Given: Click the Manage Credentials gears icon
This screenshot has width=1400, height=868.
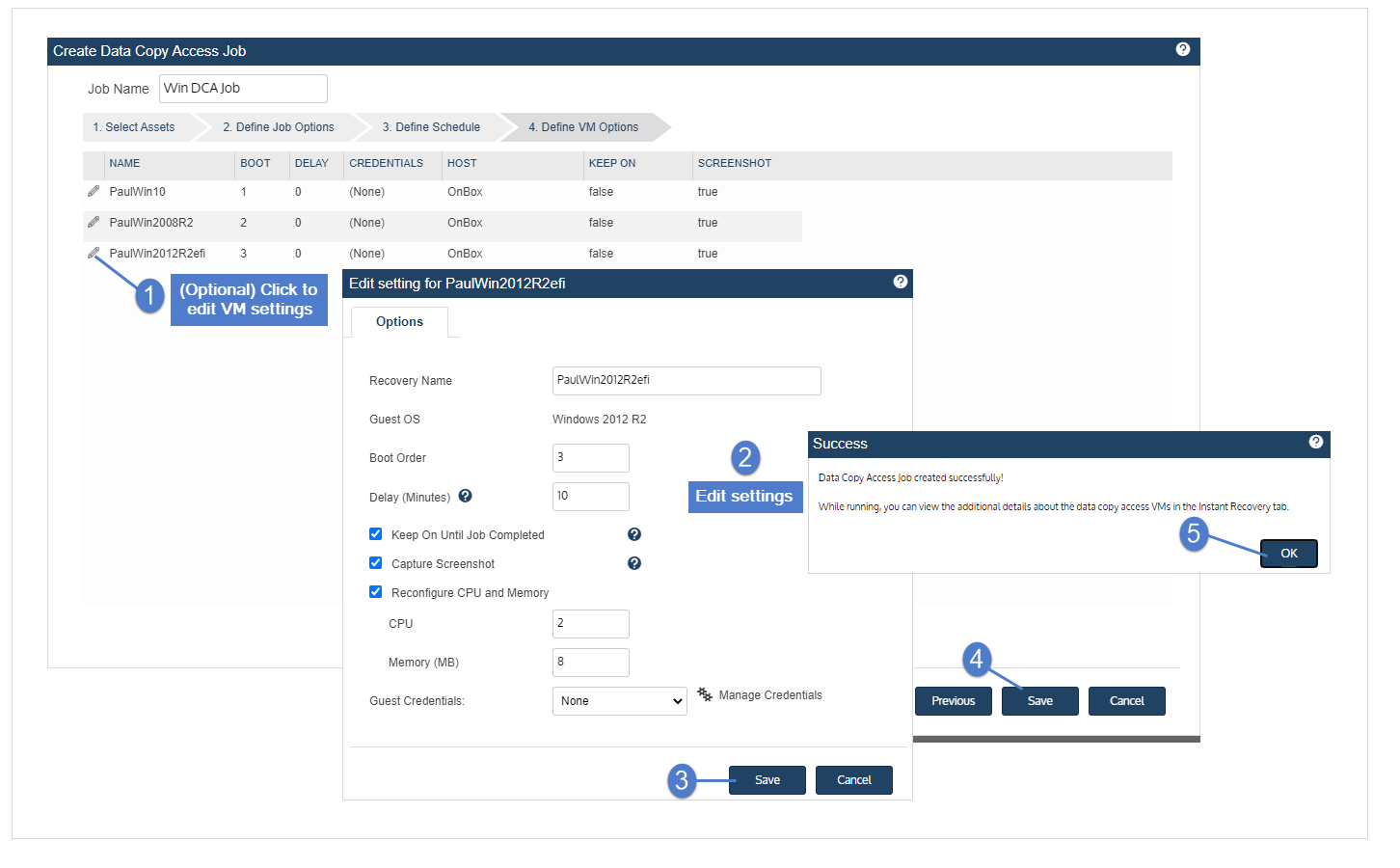Looking at the screenshot, I should (x=705, y=694).
